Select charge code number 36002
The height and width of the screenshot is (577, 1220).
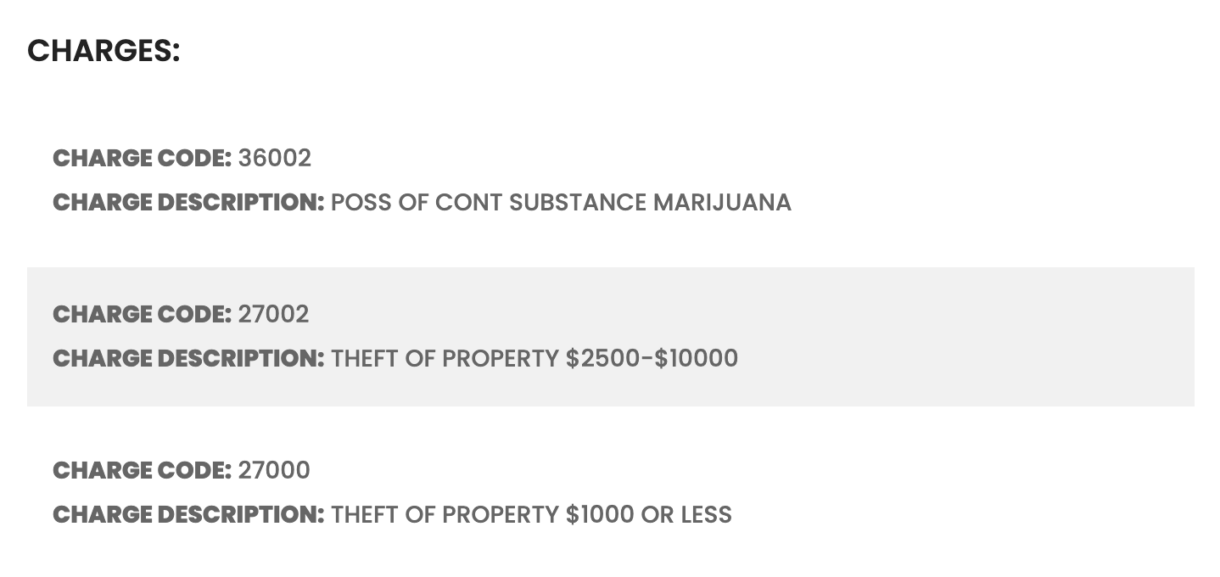[274, 158]
